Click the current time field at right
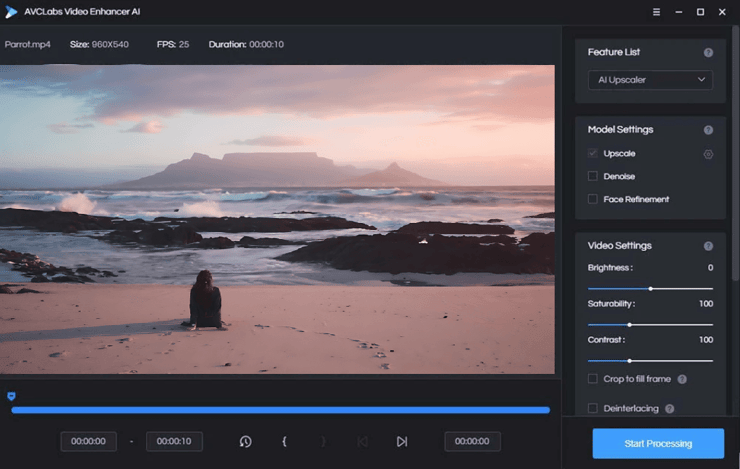 (x=472, y=441)
